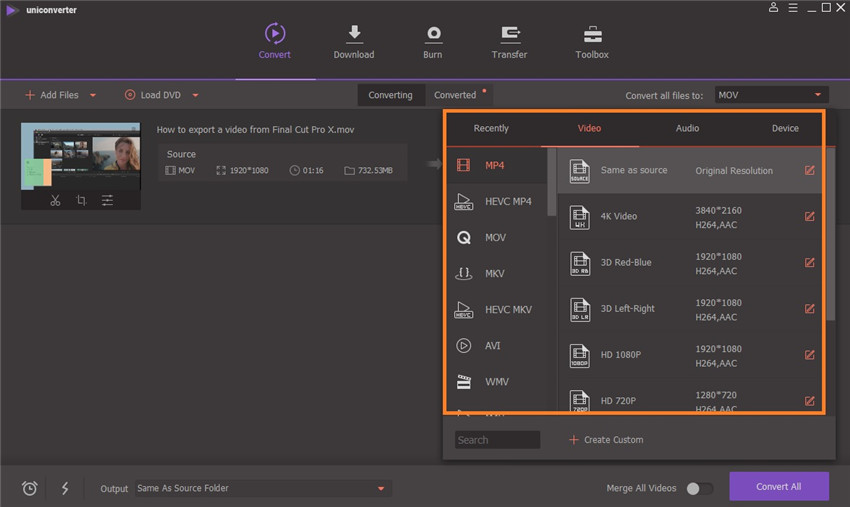Click the format Search field
Screen dimensions: 850x507
[497, 440]
